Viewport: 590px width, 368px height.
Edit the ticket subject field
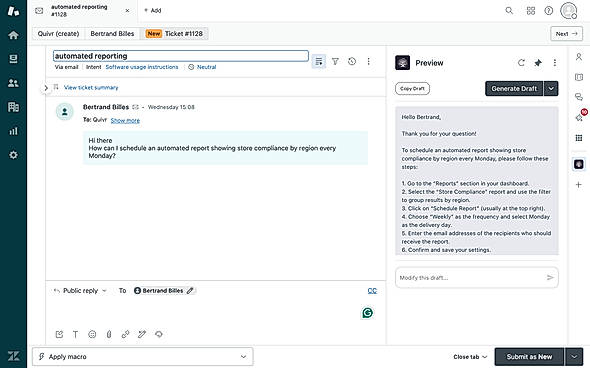tap(181, 56)
